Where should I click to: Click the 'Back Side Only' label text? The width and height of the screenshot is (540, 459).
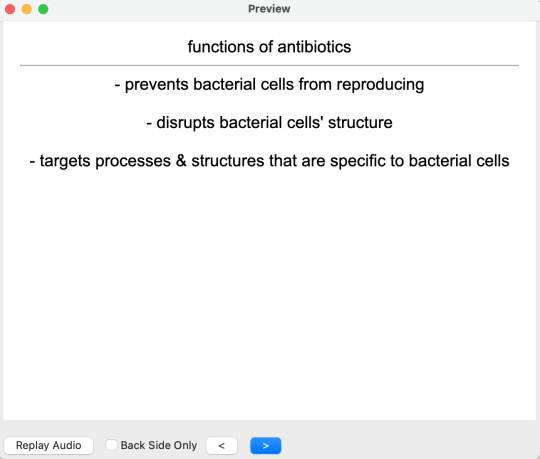pos(159,445)
